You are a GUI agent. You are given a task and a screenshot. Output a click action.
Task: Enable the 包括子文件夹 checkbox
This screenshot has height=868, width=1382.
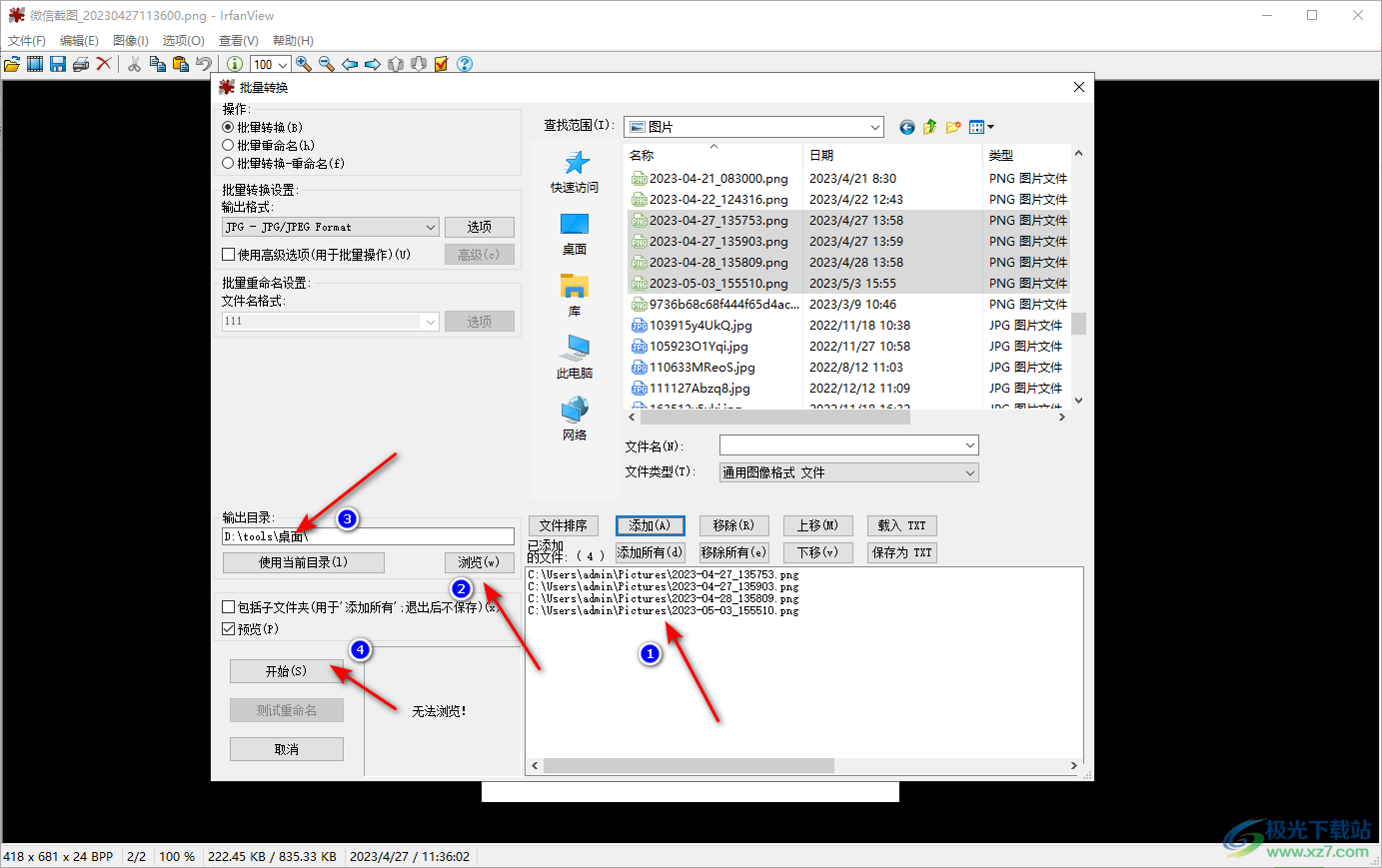229,607
